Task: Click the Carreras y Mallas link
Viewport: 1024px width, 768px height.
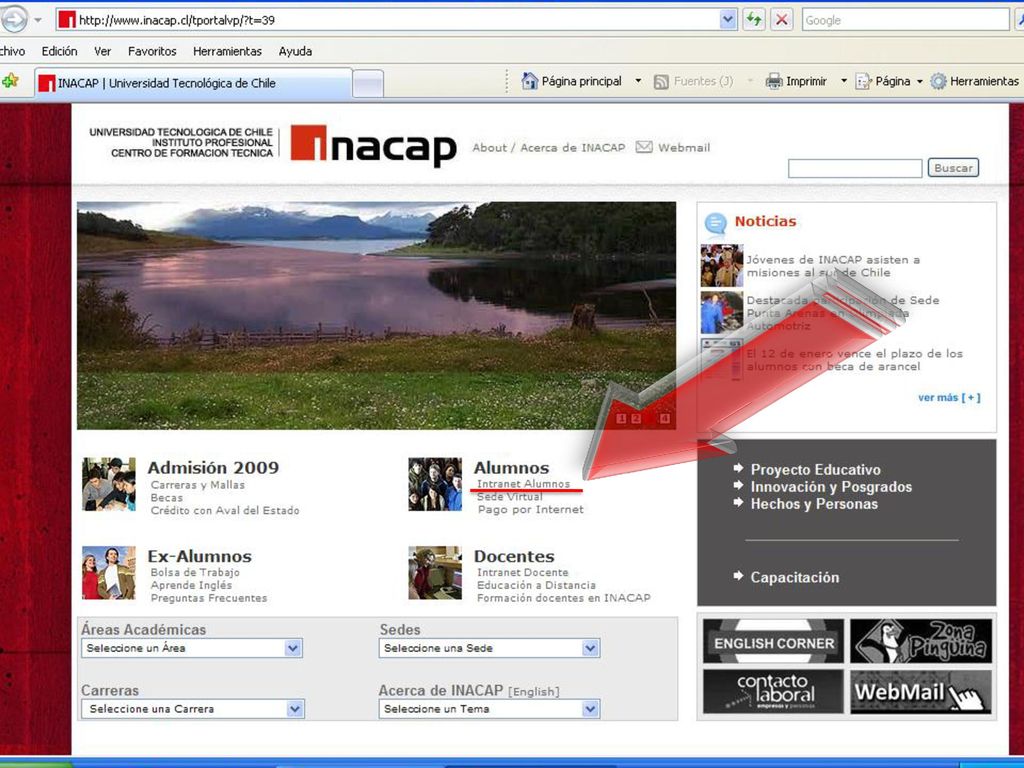Action: tap(198, 485)
